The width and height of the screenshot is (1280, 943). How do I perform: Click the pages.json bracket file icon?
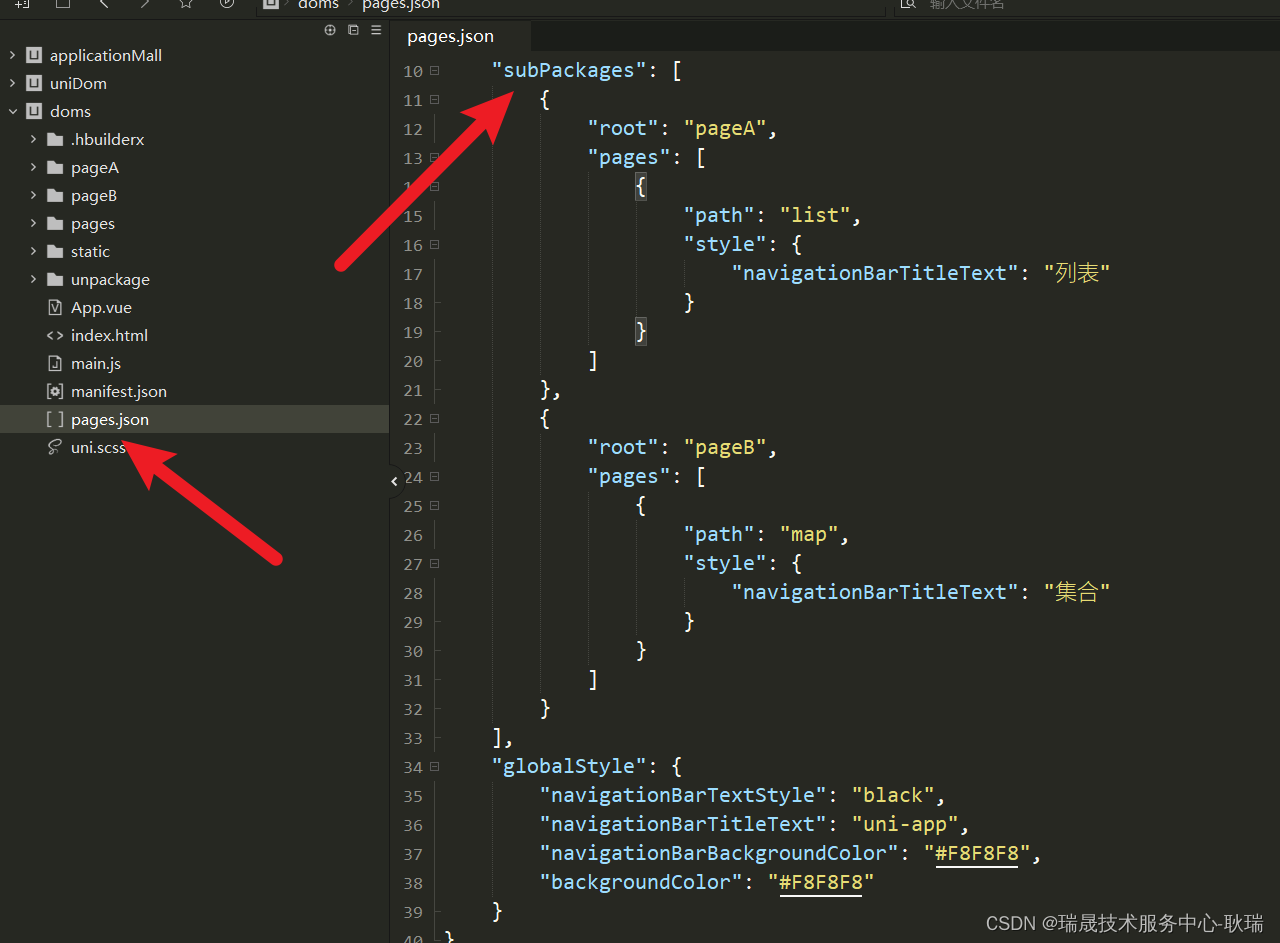pos(55,420)
